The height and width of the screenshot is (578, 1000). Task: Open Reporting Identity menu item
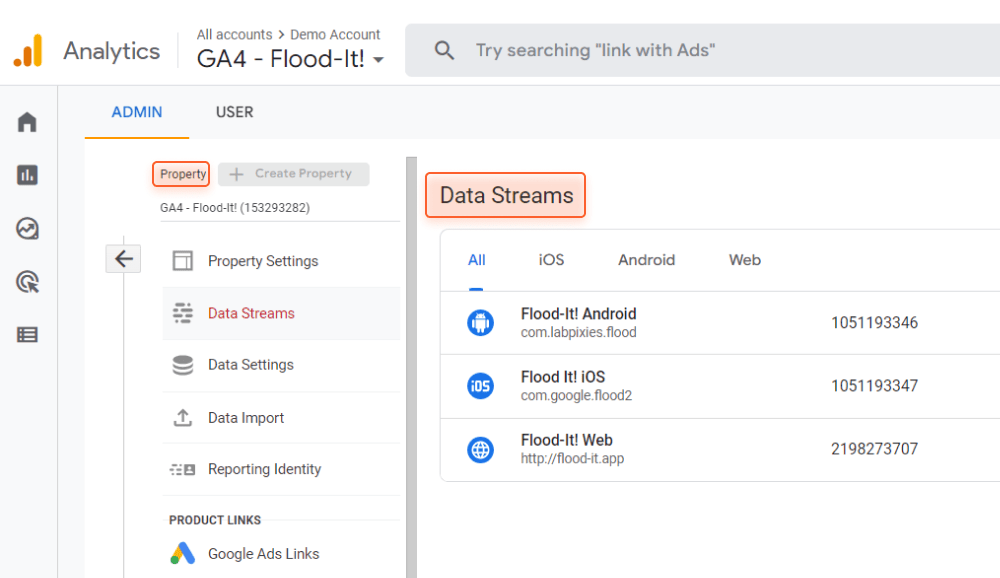coord(281,470)
